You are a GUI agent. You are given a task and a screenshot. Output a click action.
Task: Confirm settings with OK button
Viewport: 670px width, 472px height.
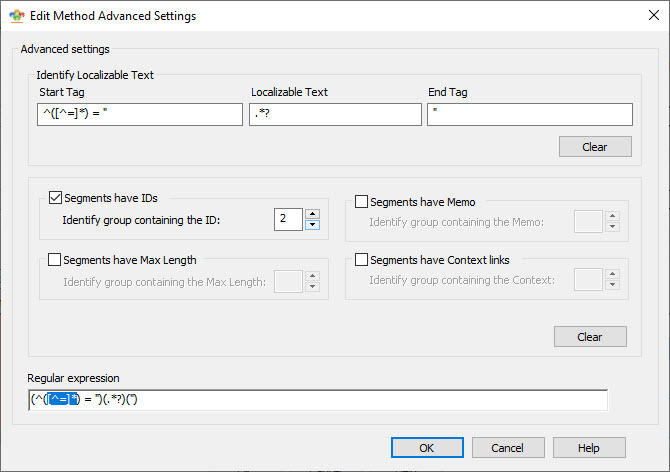tap(427, 448)
